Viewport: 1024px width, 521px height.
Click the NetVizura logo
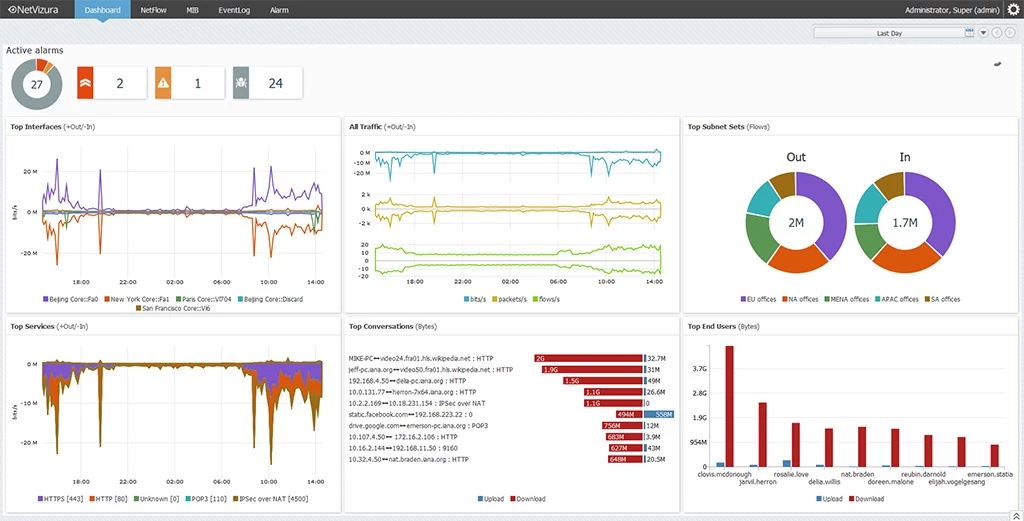[x=36, y=10]
